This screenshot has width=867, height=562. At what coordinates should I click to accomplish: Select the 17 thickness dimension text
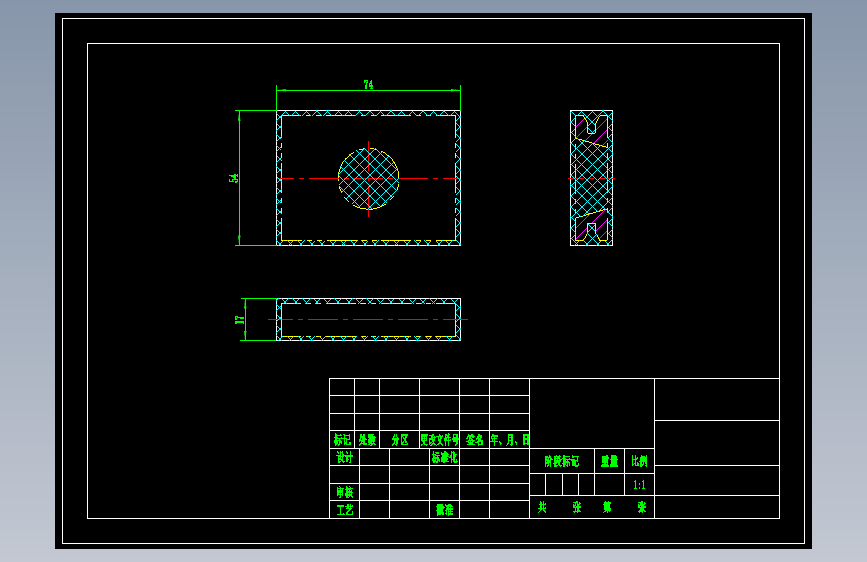239,320
